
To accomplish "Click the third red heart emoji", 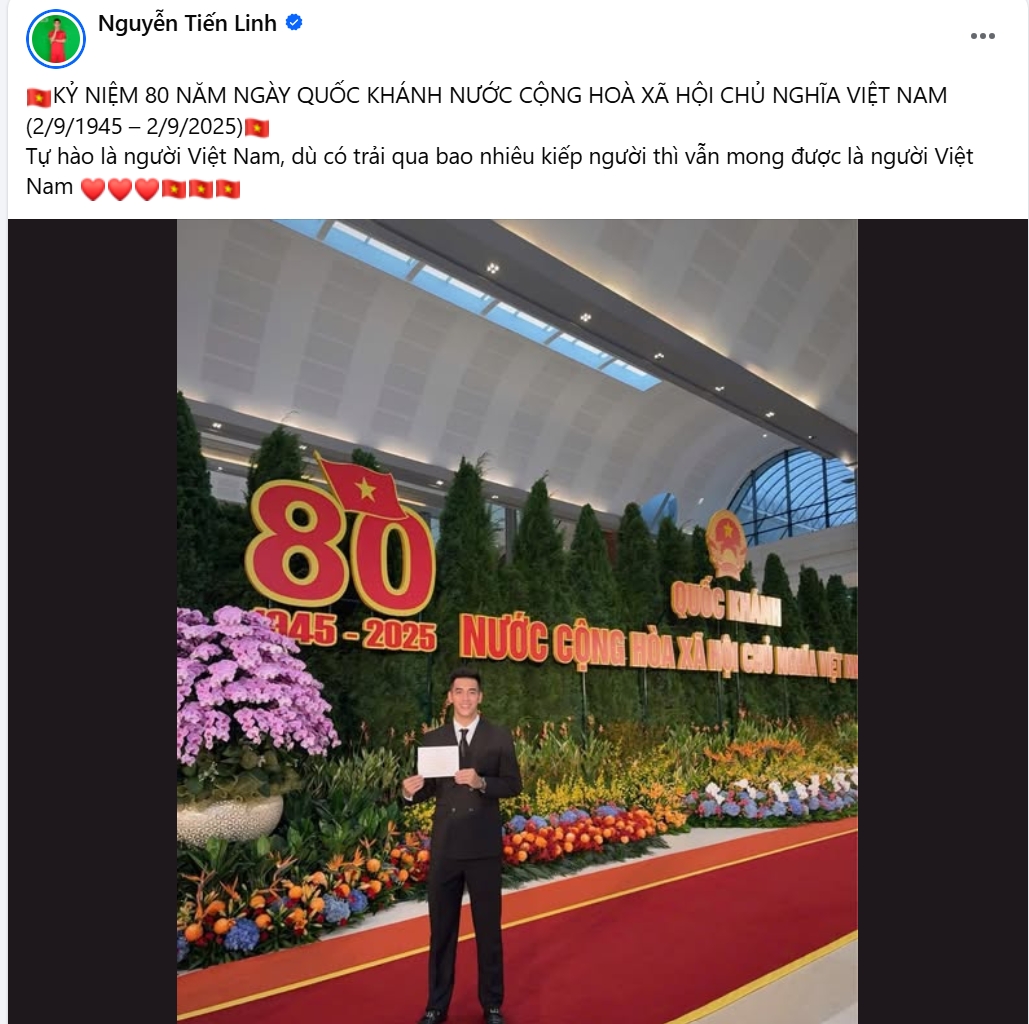I will [147, 189].
